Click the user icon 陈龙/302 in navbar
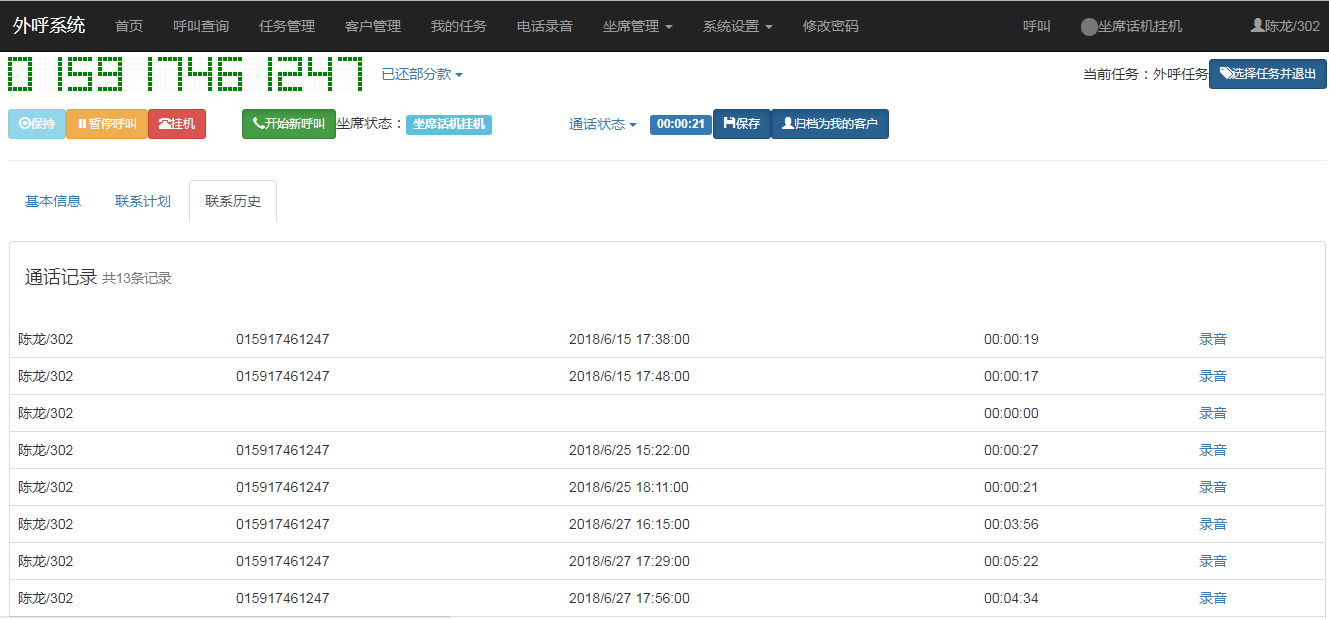1329x619 pixels. pos(1285,26)
